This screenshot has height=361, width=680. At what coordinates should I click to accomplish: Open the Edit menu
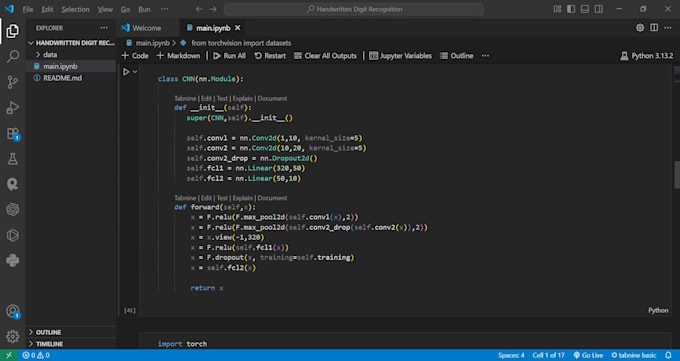pos(47,9)
